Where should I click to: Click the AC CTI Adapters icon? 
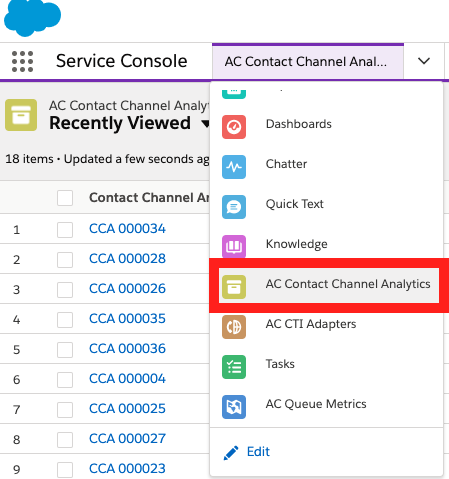click(x=234, y=327)
